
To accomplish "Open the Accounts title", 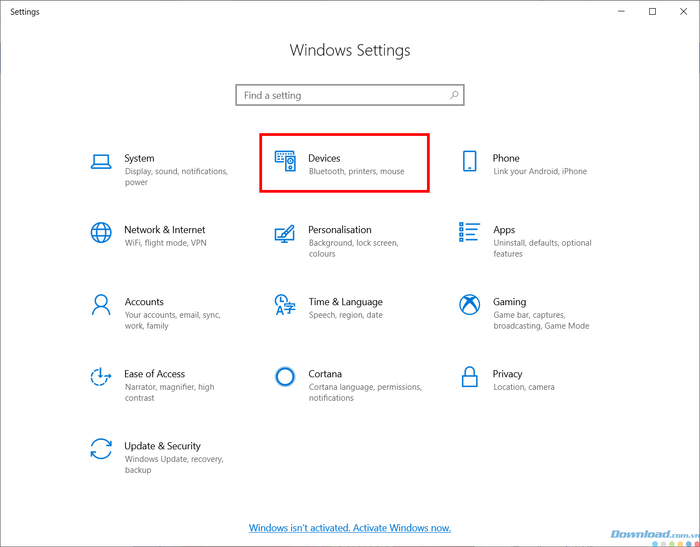I will [144, 302].
